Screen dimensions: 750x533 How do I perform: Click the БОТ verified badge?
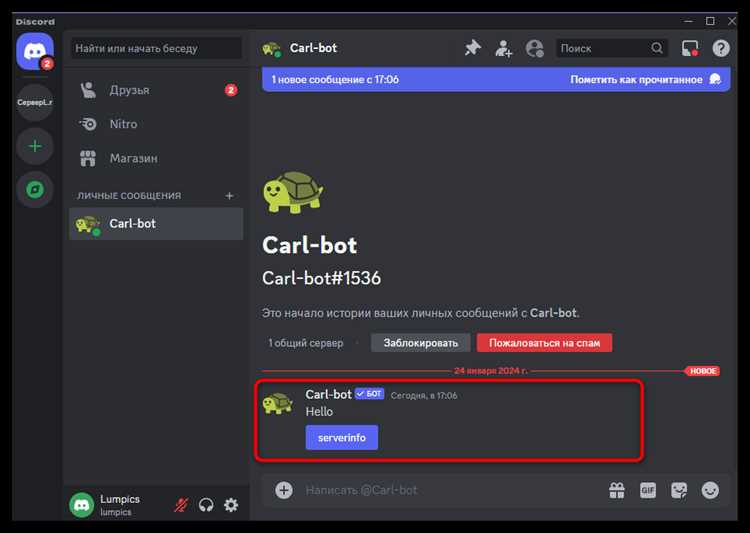pos(369,394)
